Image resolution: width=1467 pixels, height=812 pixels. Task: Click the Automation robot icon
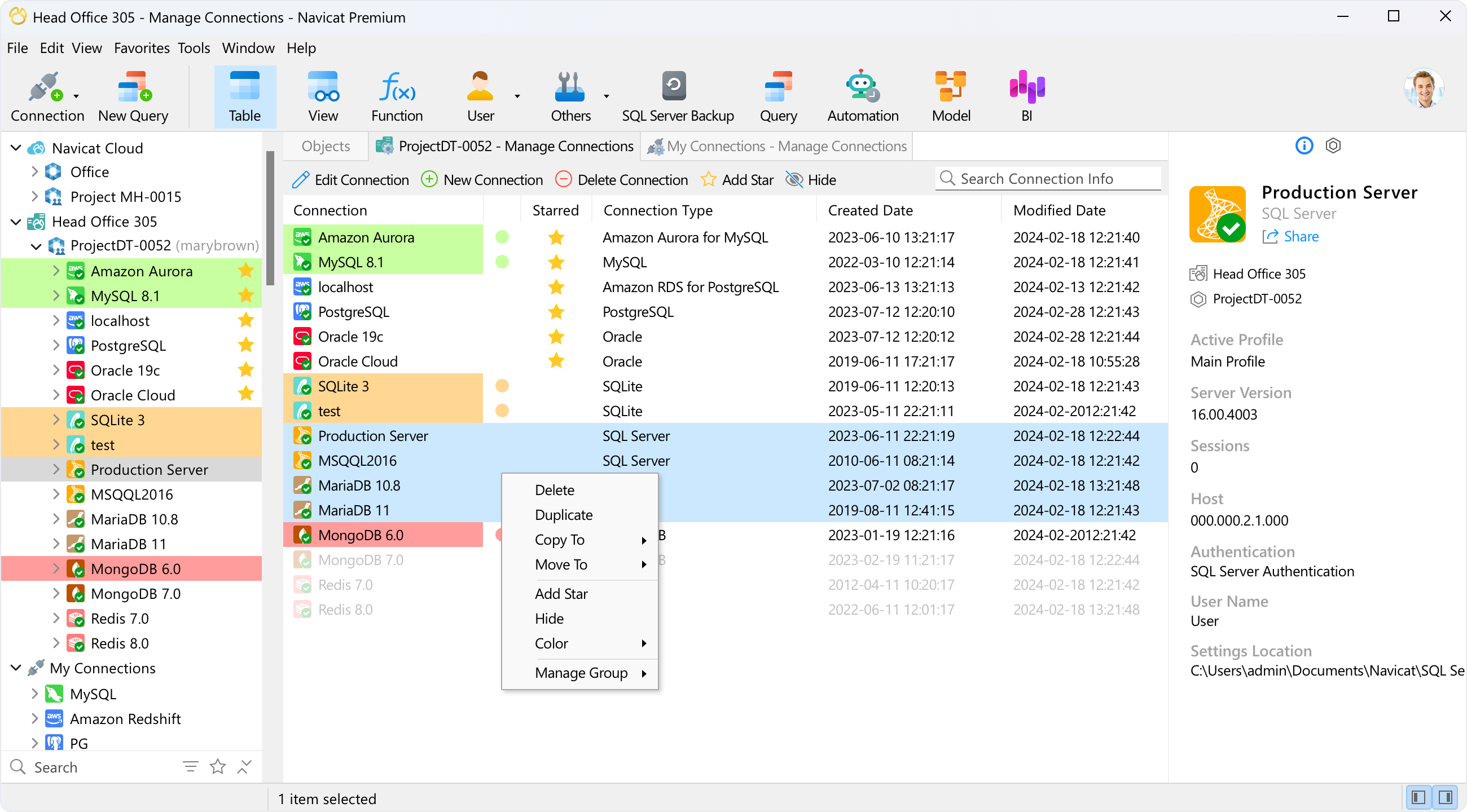pyautogui.click(x=862, y=86)
